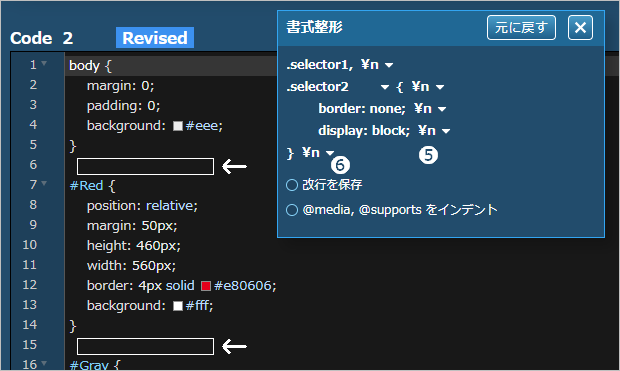Click the '#Red {' selector line

(92, 186)
